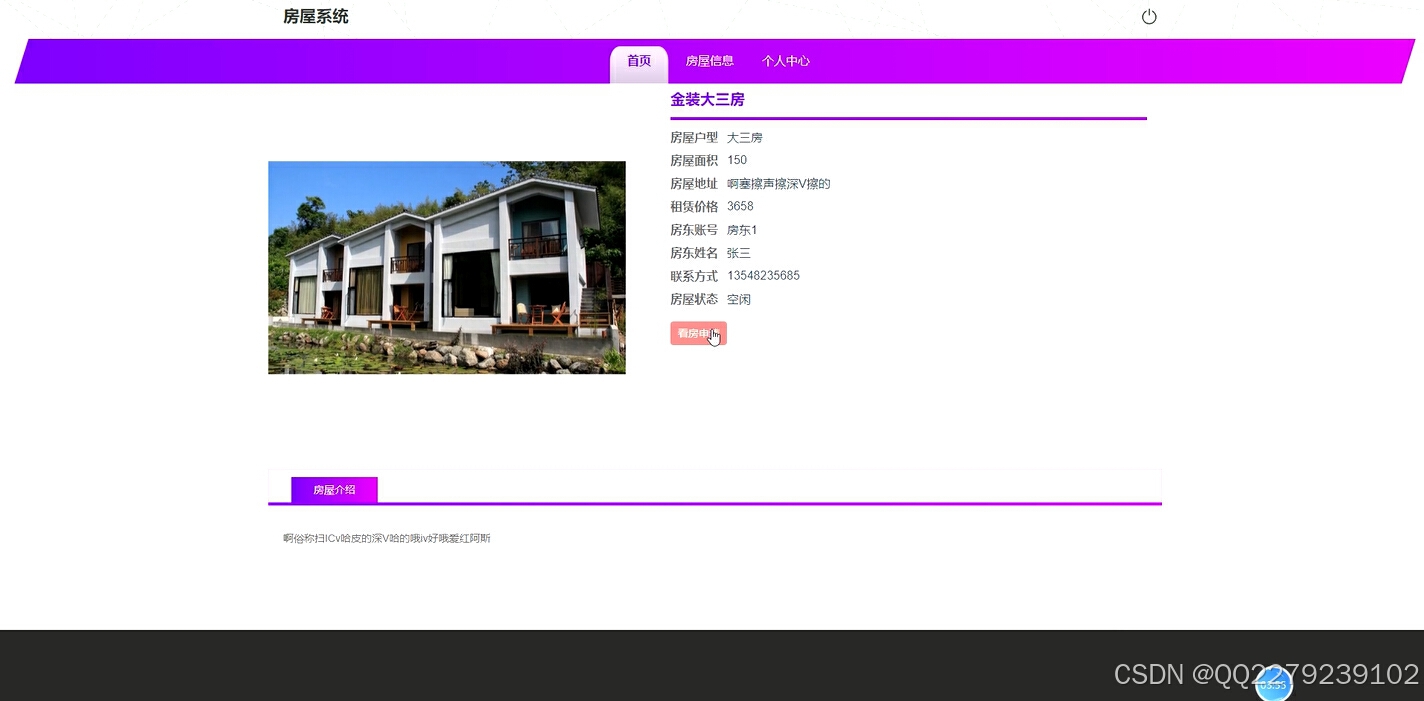Click the rental price 3658
The image size is (1424, 701).
pyautogui.click(x=740, y=206)
